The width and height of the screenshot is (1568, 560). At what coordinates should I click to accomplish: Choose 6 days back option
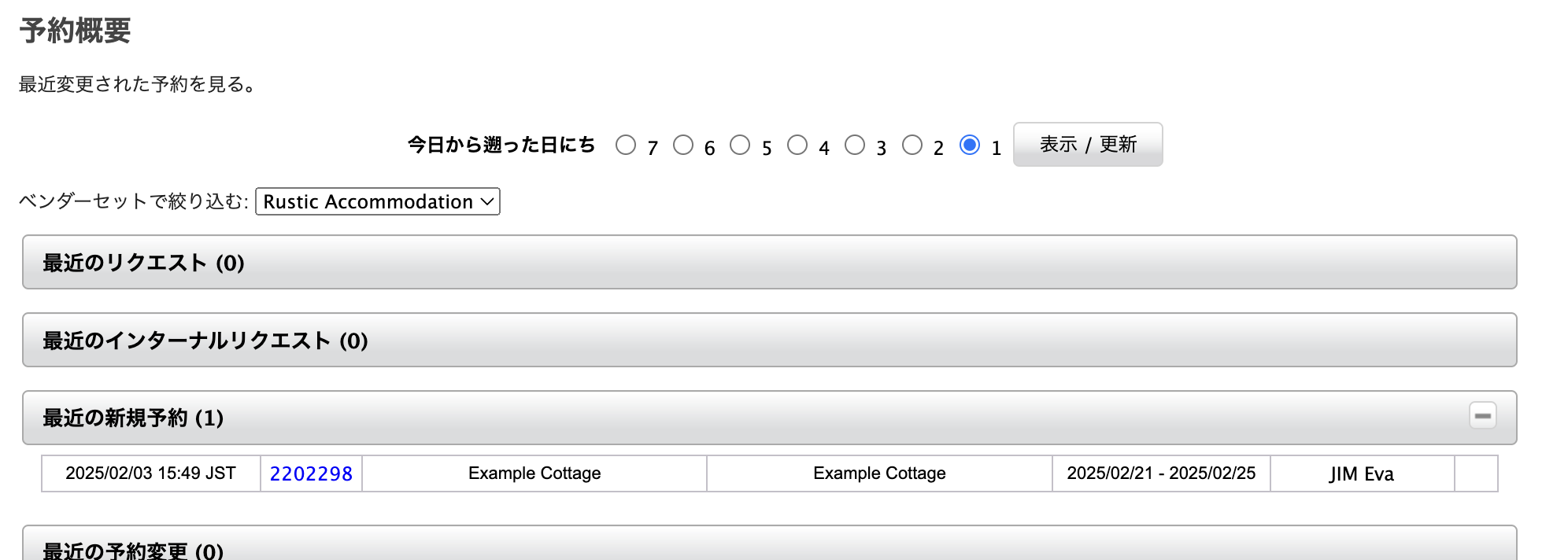point(683,146)
